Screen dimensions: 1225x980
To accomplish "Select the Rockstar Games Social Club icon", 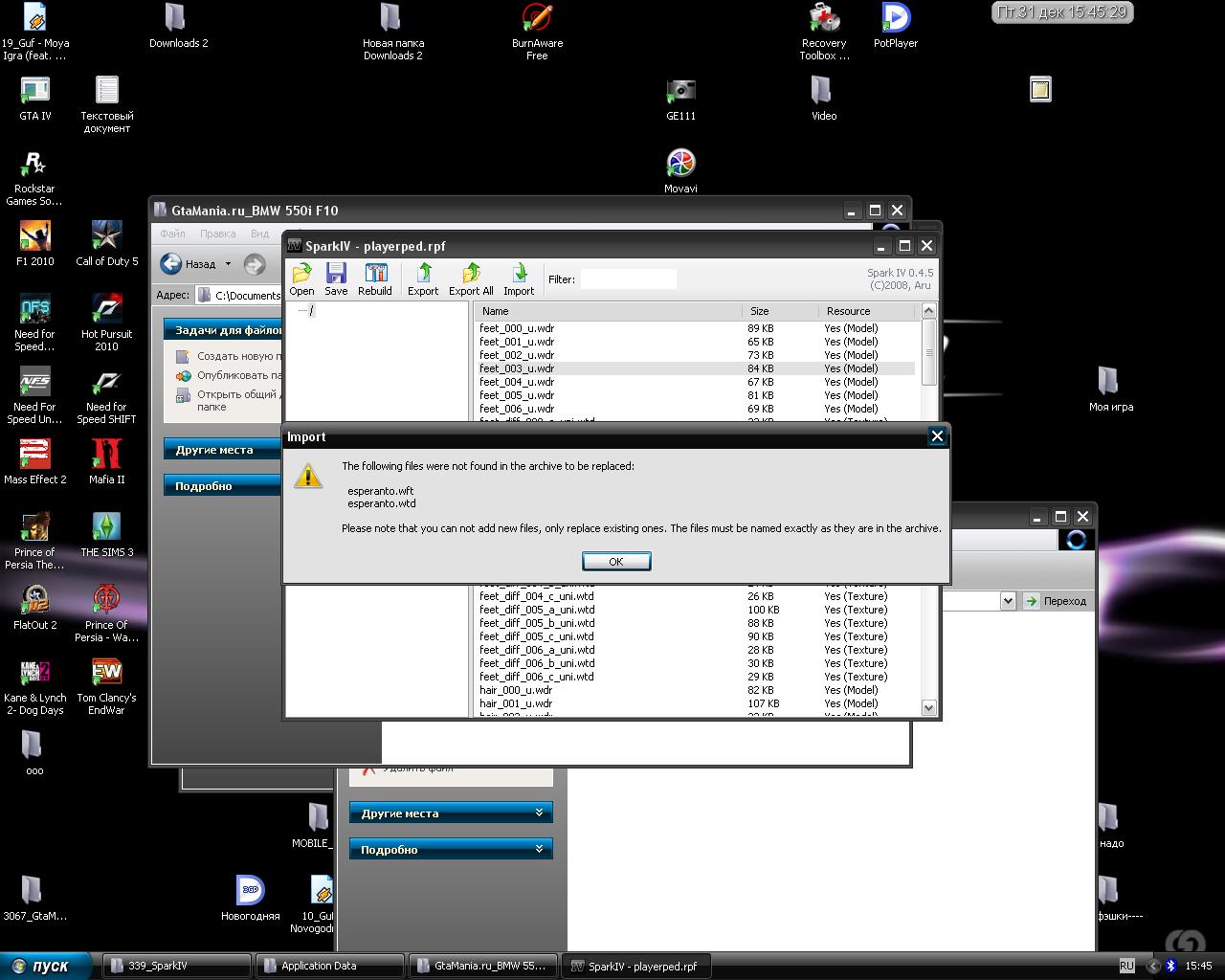I will 34,178.
